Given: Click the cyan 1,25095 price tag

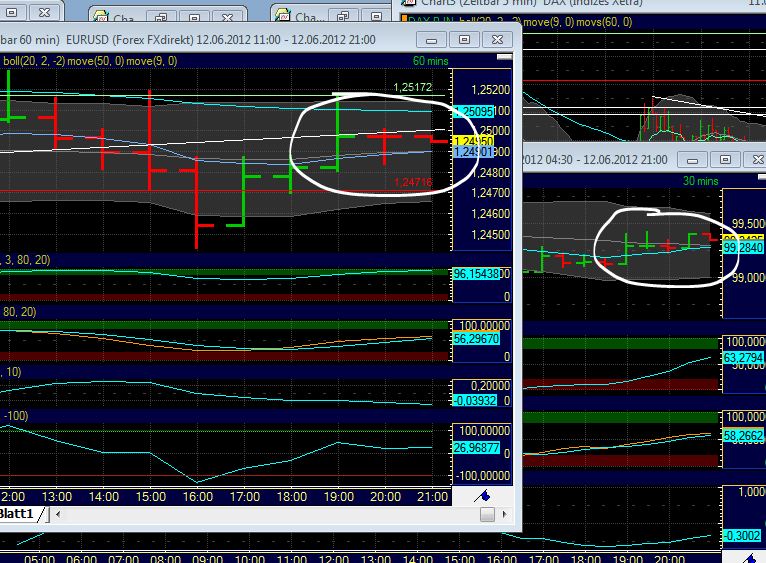Looking at the screenshot, I should click(474, 111).
